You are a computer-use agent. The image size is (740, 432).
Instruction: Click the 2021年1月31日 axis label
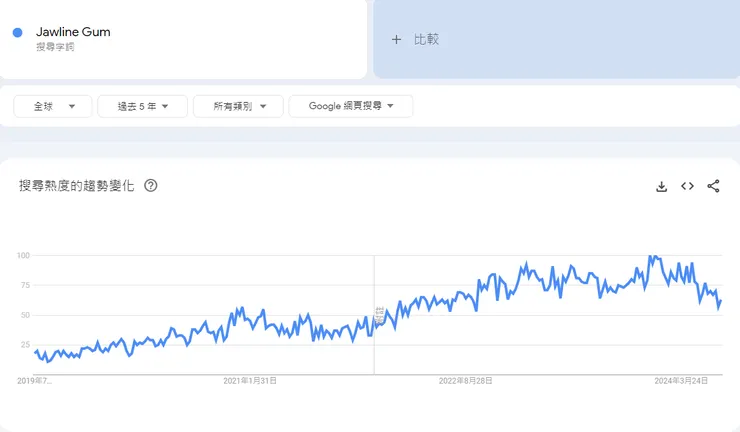[250, 381]
